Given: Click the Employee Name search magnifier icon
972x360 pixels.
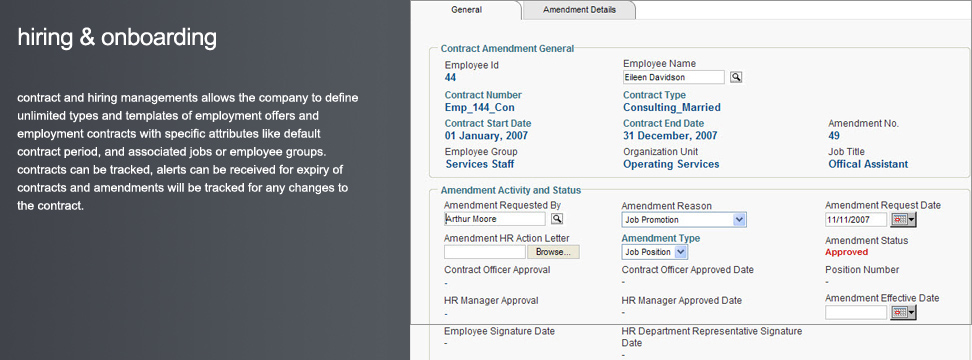Looking at the screenshot, I should 736,77.
